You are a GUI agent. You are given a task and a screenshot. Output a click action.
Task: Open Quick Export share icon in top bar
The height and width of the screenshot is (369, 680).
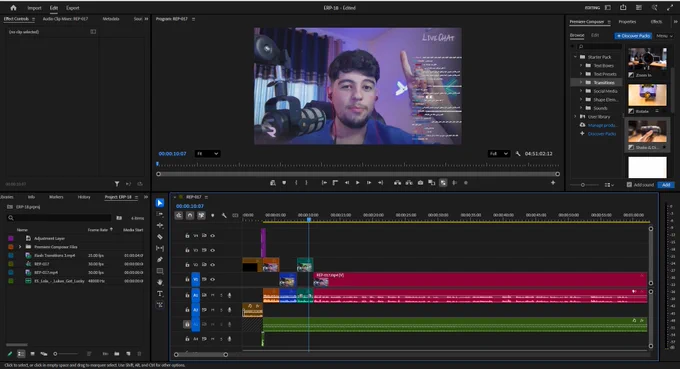coord(623,8)
